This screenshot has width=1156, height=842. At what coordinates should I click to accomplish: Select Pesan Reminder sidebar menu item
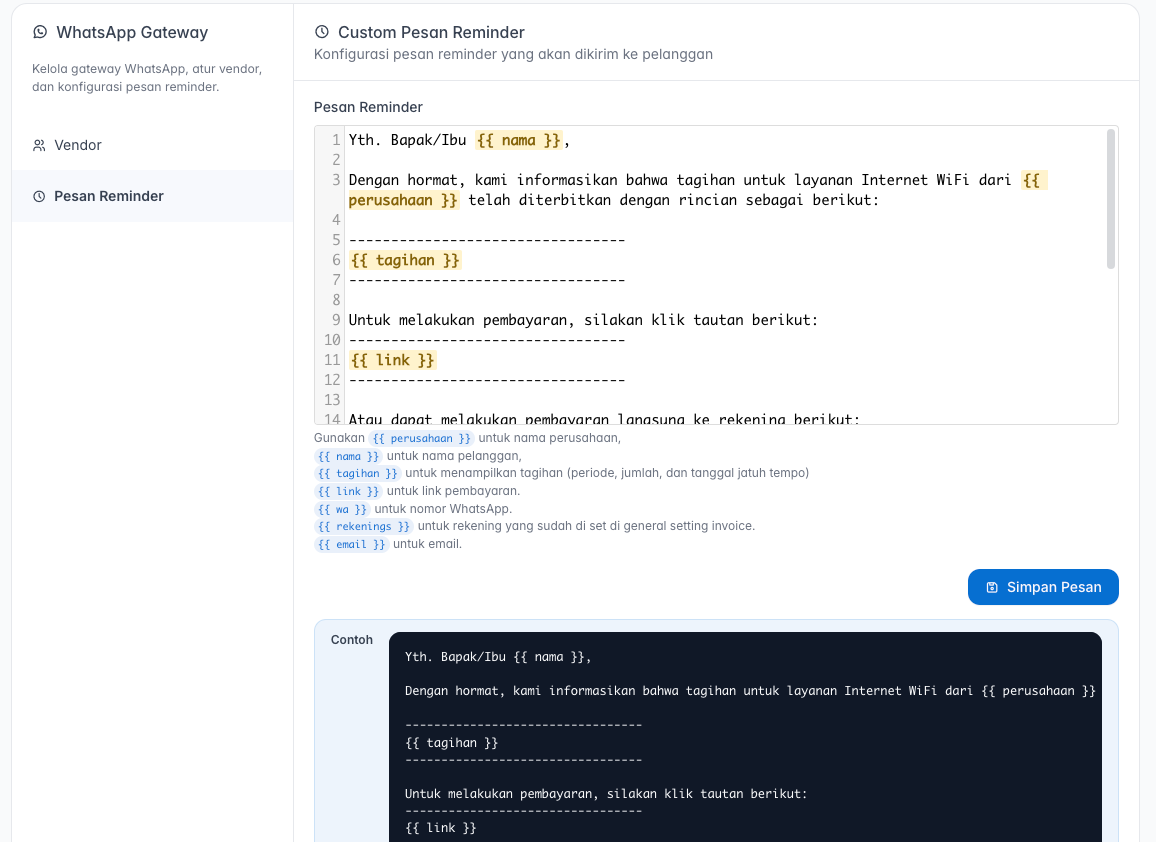point(108,197)
